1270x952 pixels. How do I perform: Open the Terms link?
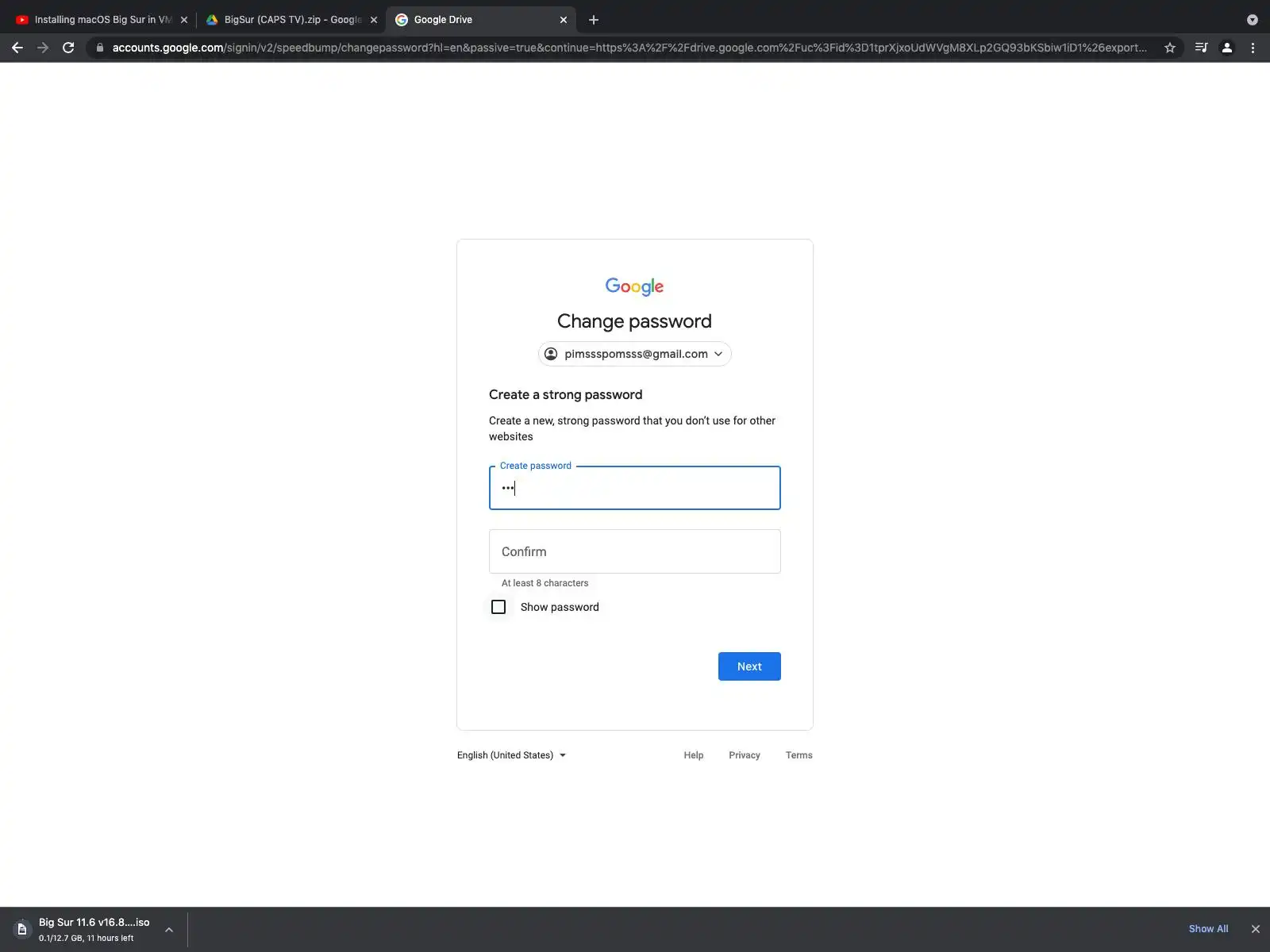(799, 755)
